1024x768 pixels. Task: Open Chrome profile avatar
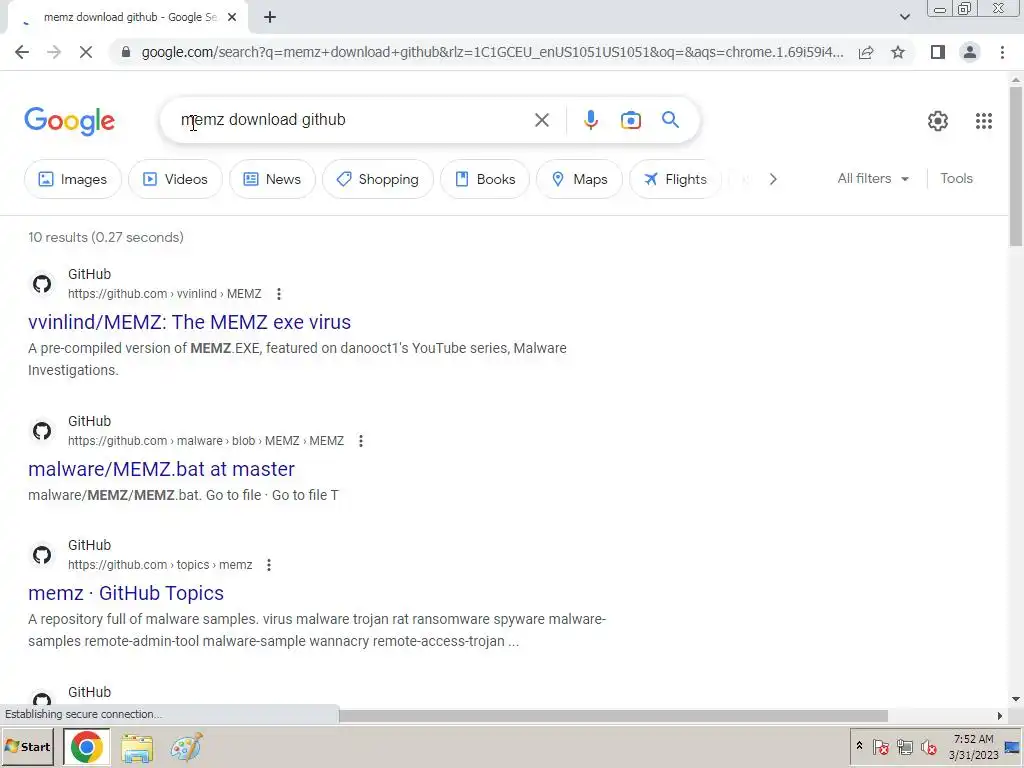coord(970,52)
